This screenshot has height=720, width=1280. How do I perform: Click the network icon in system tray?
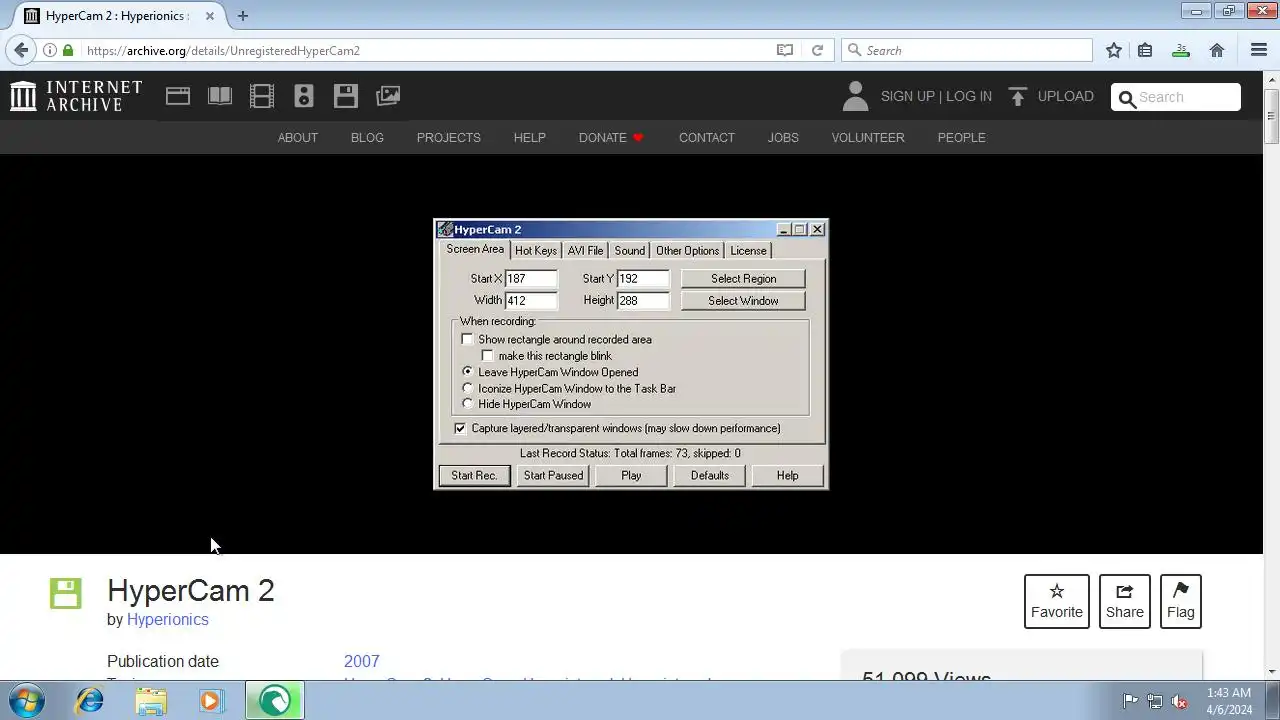[x=1155, y=701]
